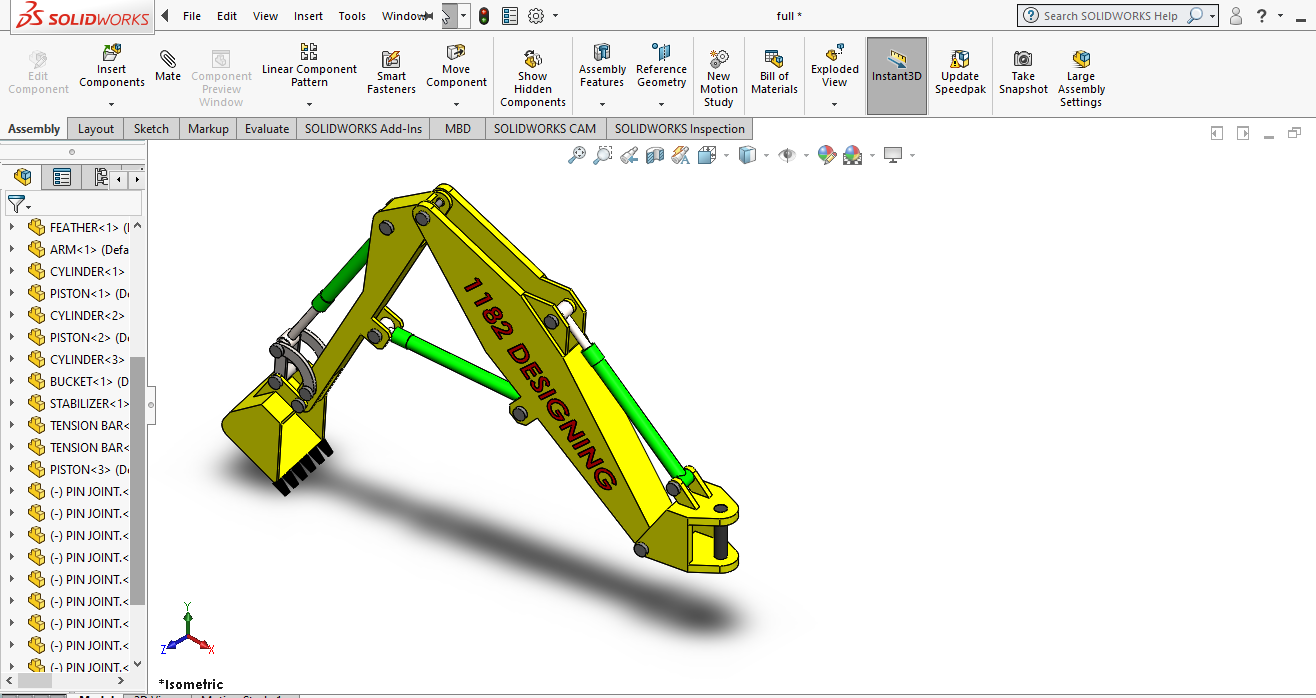Click Dynamic Annotation Views icon
This screenshot has width=1316, height=698.
680,155
